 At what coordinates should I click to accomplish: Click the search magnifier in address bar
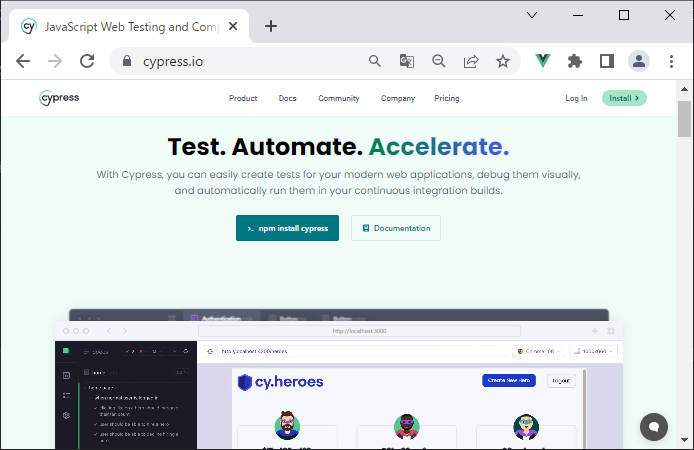(375, 61)
